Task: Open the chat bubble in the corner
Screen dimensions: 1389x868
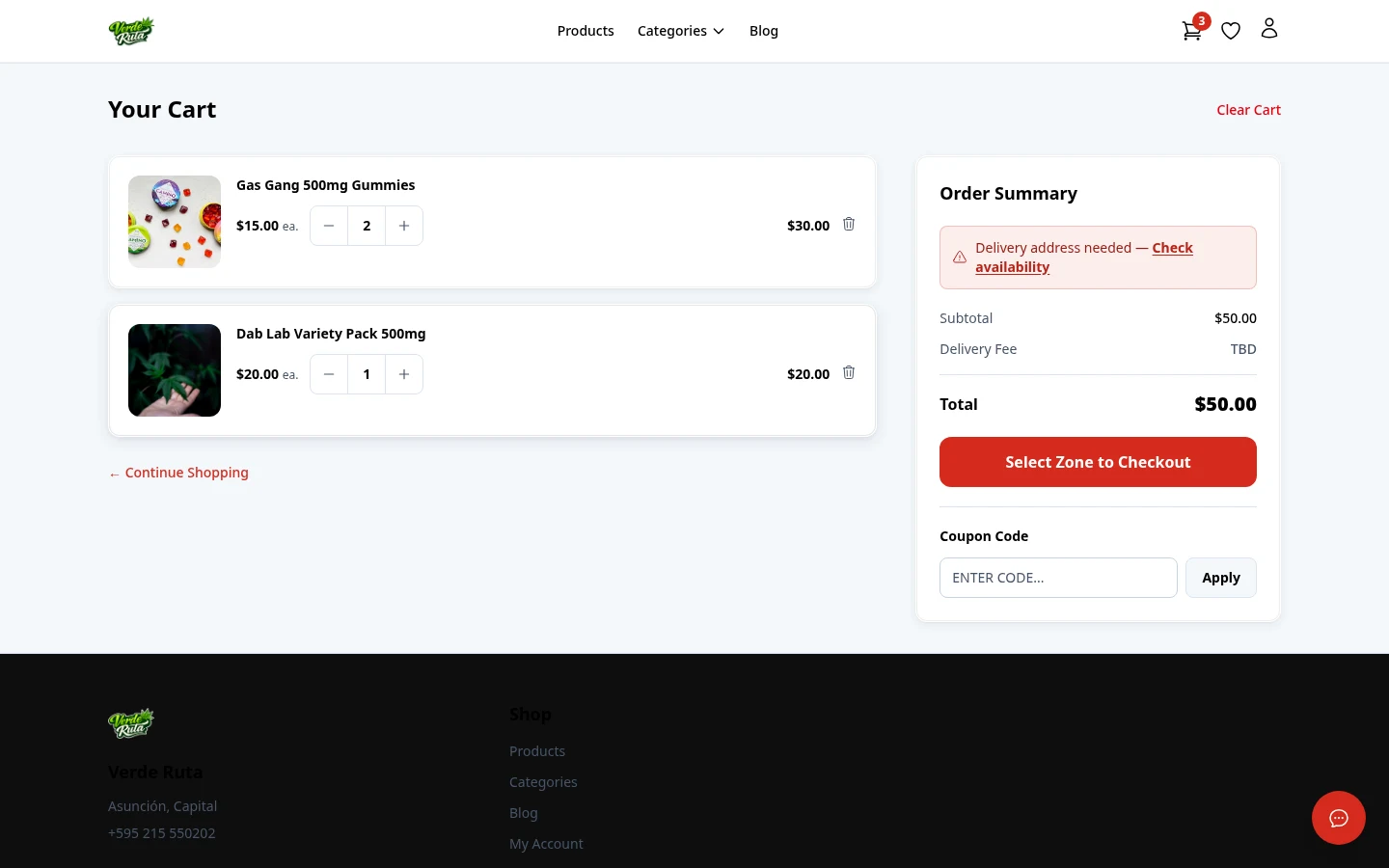Action: click(x=1339, y=818)
